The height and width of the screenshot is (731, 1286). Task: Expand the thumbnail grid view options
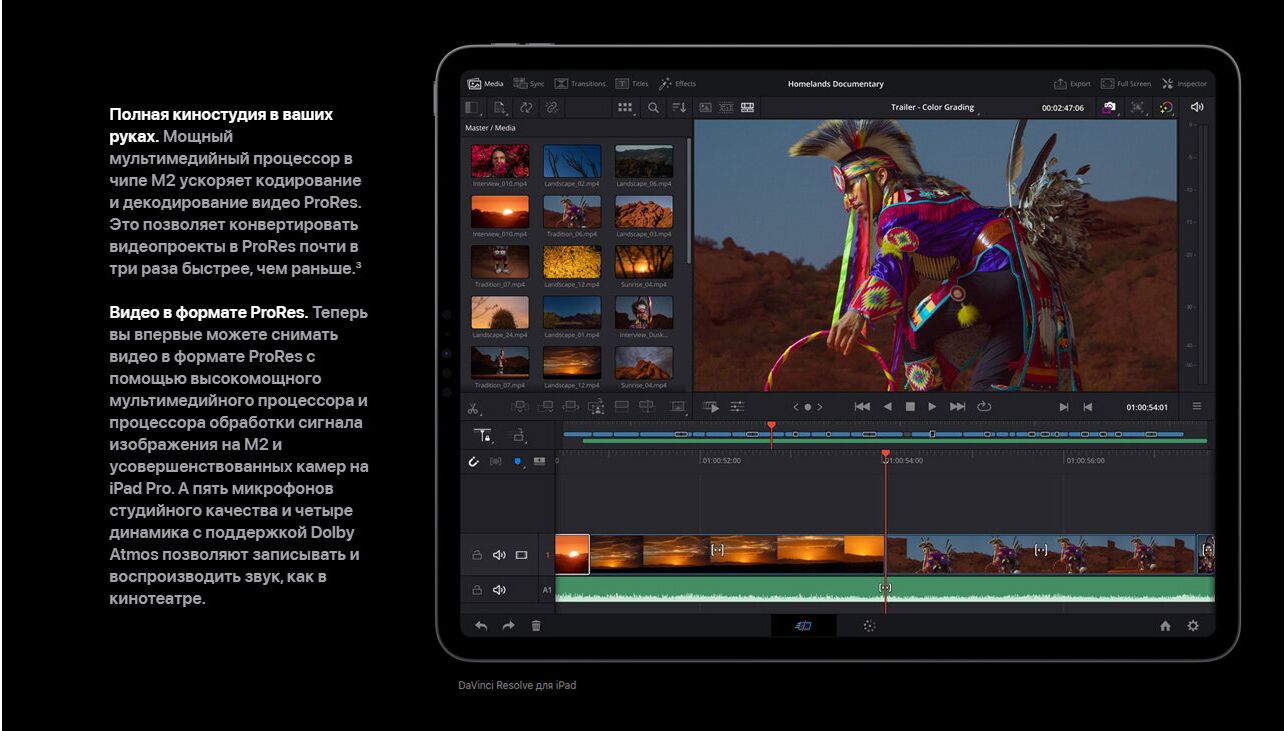click(626, 108)
